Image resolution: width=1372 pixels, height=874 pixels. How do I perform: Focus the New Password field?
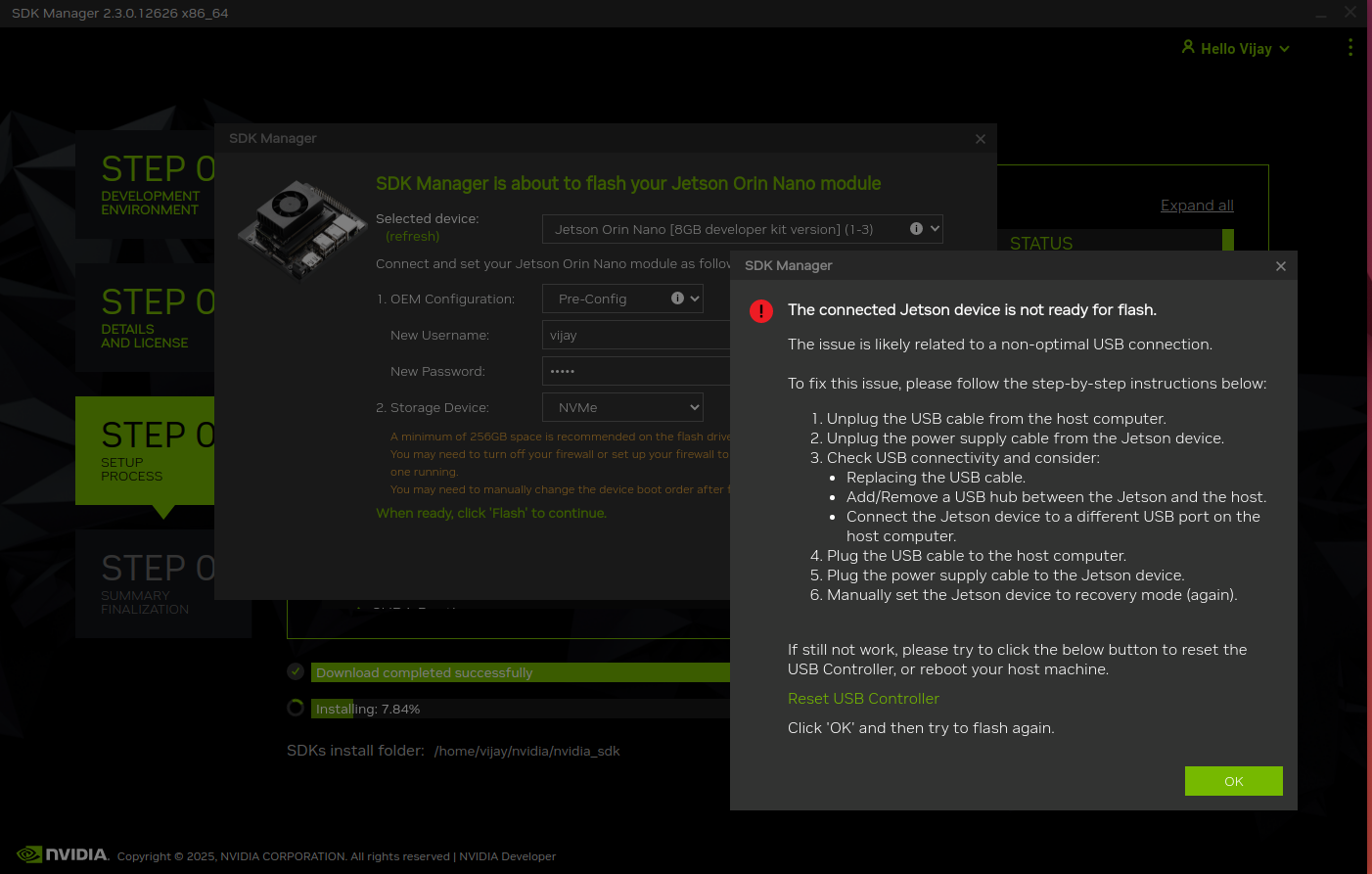pyautogui.click(x=636, y=371)
